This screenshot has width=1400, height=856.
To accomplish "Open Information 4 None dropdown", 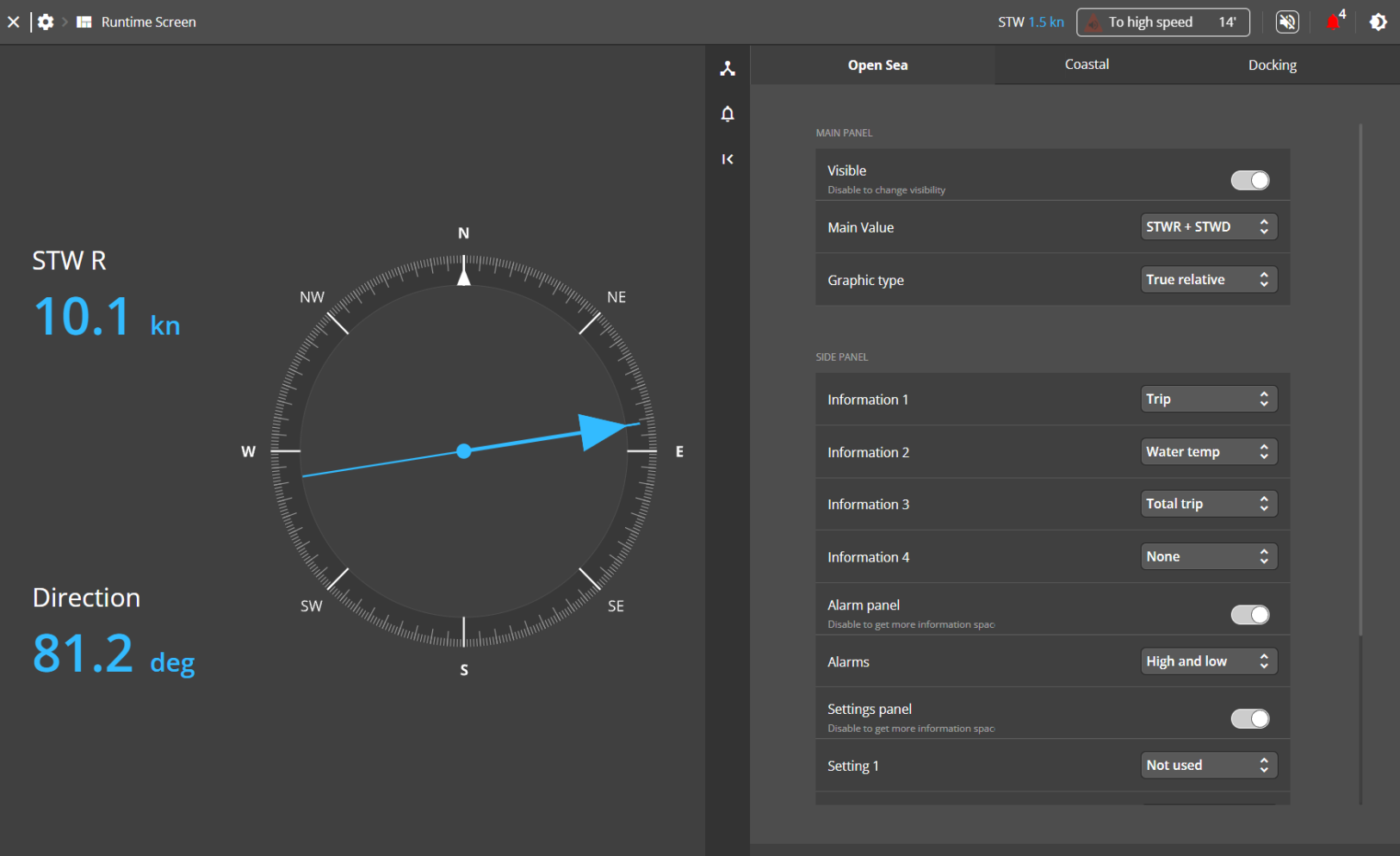I will (x=1209, y=557).
